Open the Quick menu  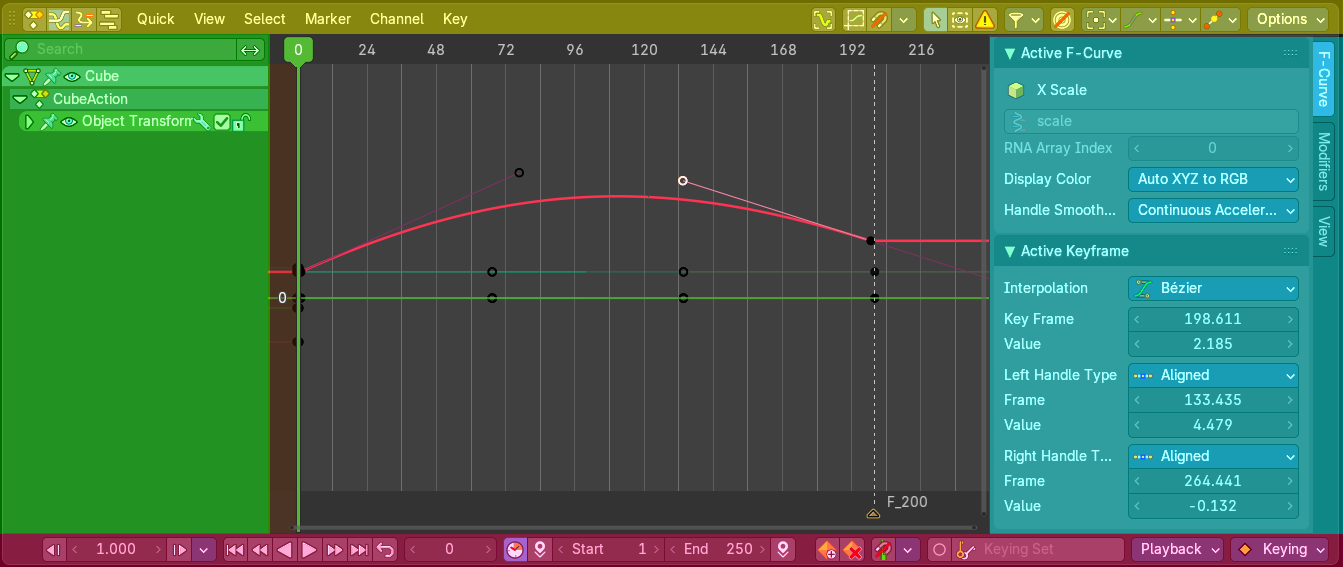point(155,19)
